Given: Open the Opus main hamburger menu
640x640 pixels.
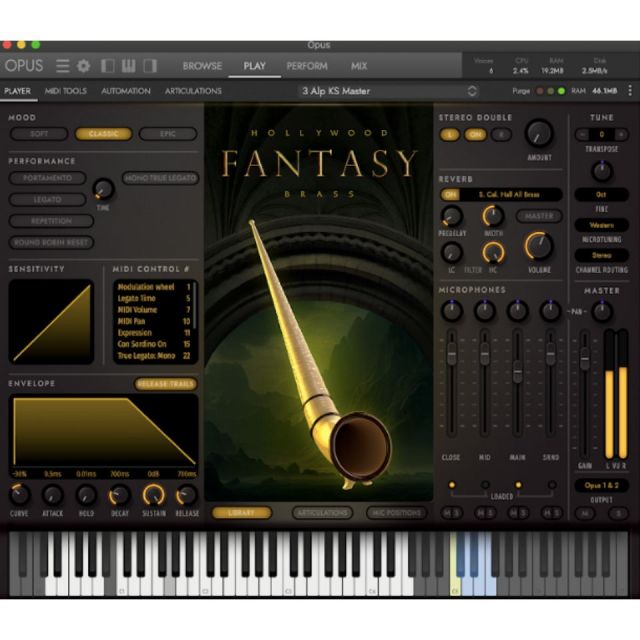Looking at the screenshot, I should [62, 66].
